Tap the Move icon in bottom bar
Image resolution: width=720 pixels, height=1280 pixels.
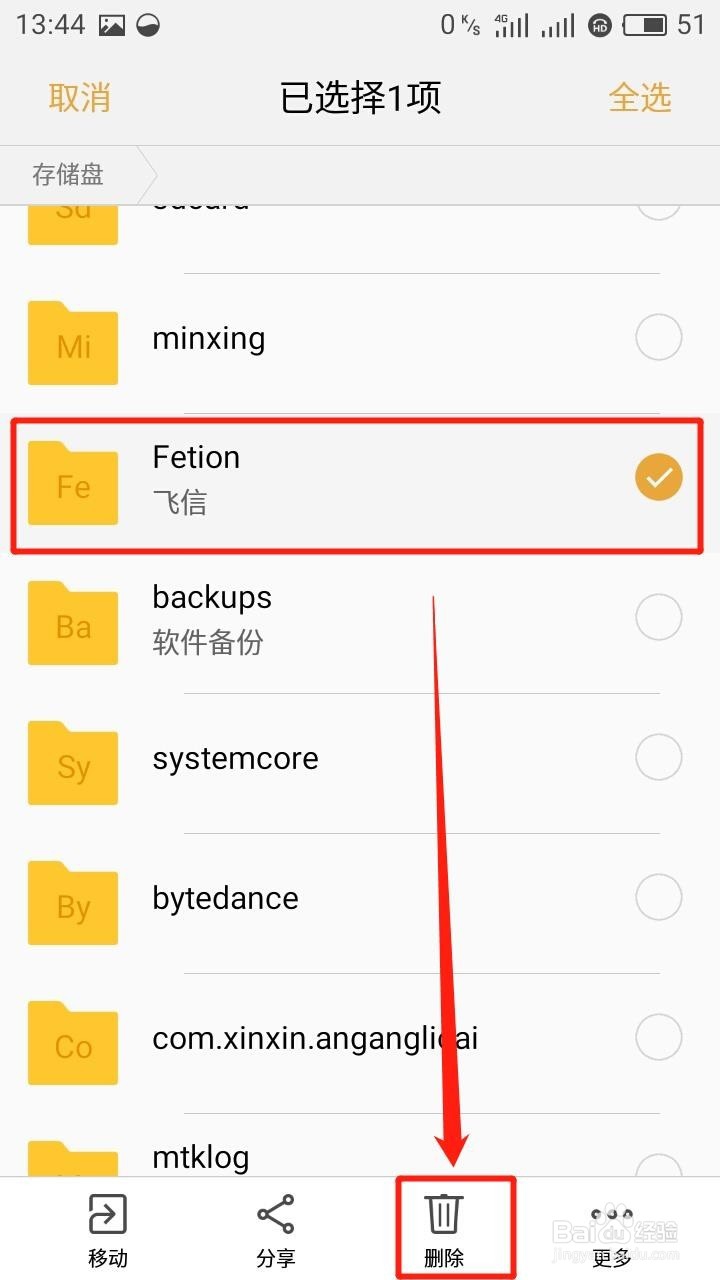[107, 1215]
